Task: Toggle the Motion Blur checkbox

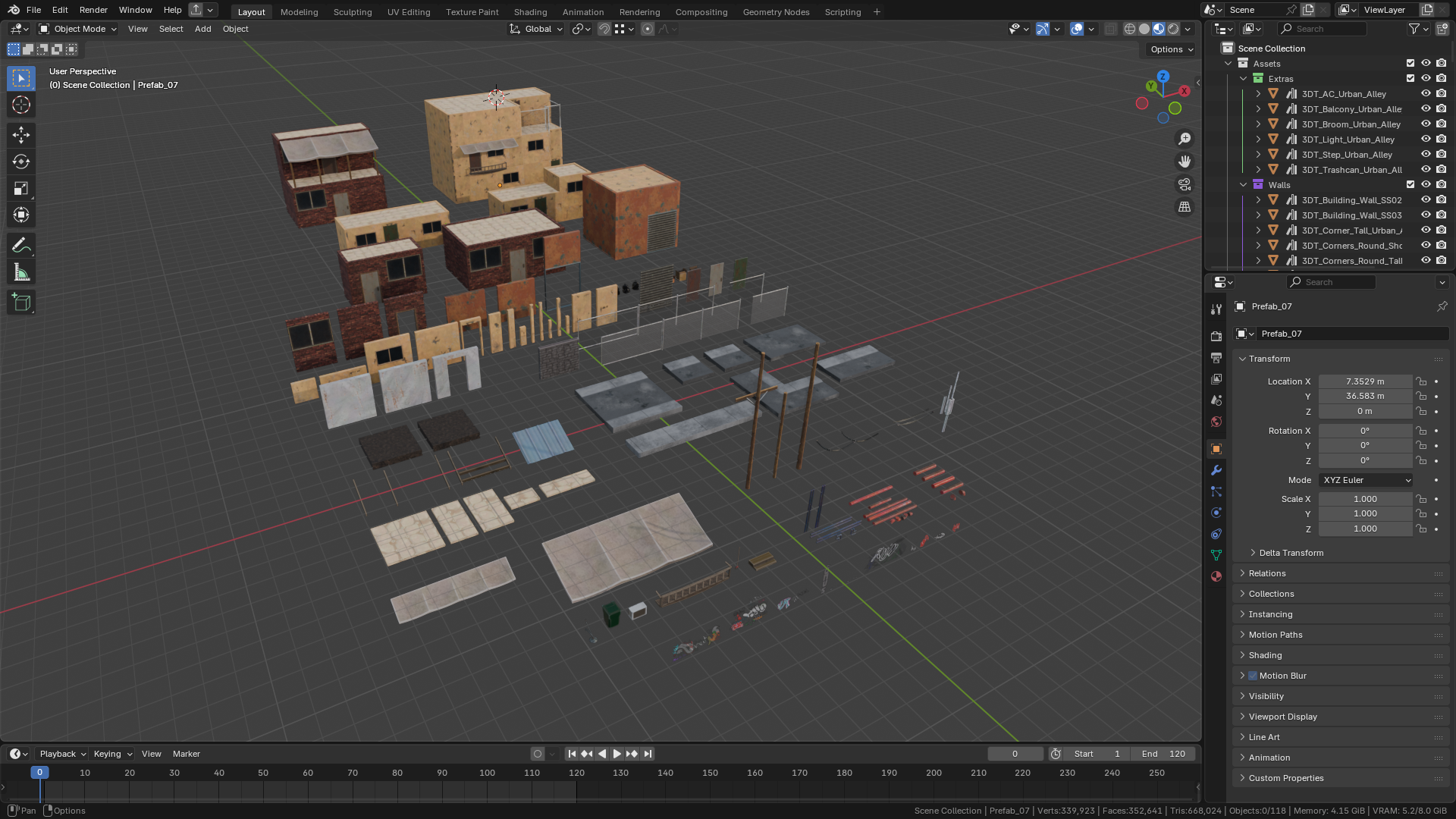Action: (1253, 676)
